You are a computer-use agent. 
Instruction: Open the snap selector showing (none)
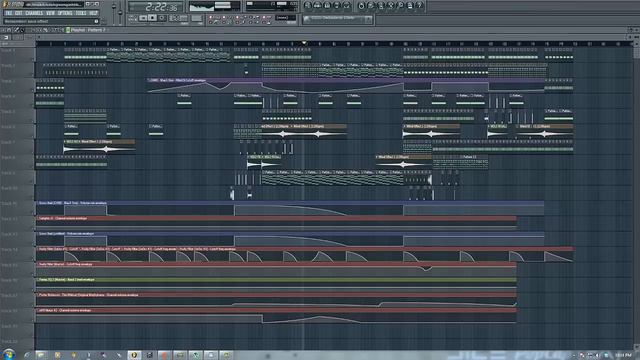(286, 18)
